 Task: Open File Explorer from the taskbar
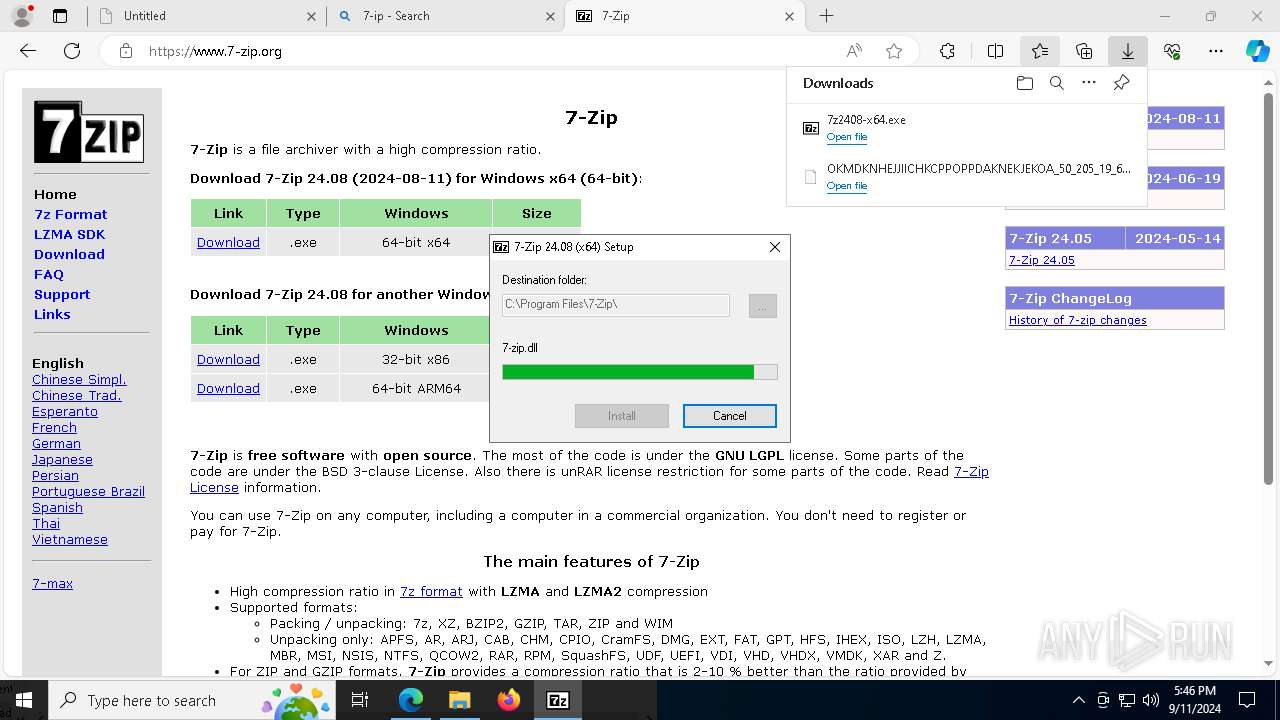pos(459,700)
